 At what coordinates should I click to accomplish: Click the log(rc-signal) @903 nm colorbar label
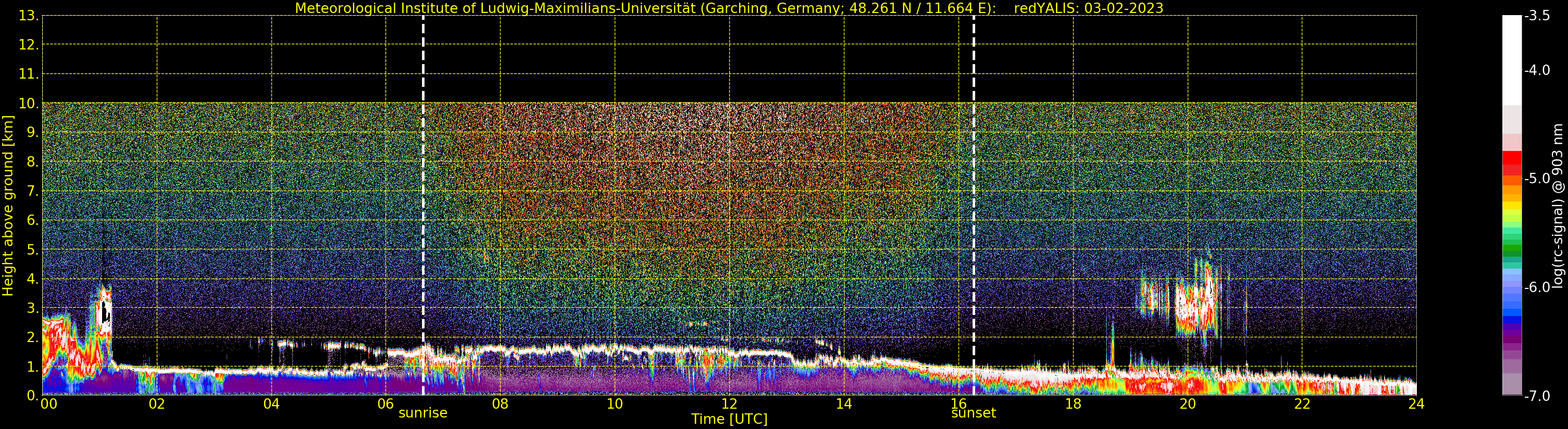(1558, 206)
